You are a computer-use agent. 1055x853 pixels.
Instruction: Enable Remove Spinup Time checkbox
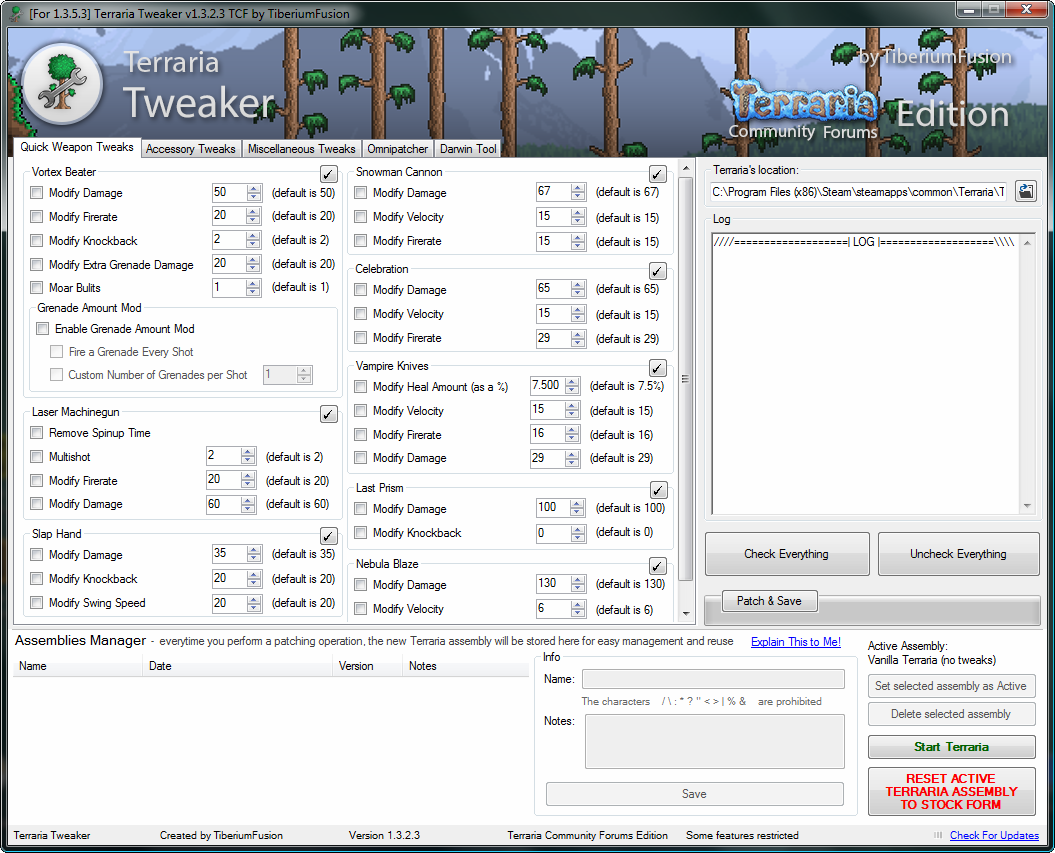[x=36, y=433]
